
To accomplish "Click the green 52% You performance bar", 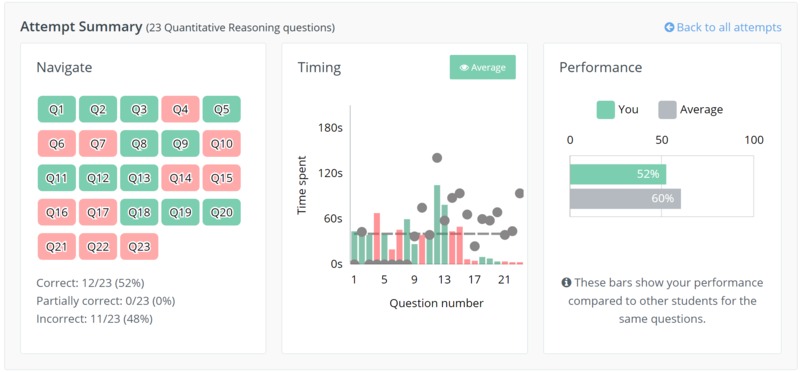I will click(618, 174).
